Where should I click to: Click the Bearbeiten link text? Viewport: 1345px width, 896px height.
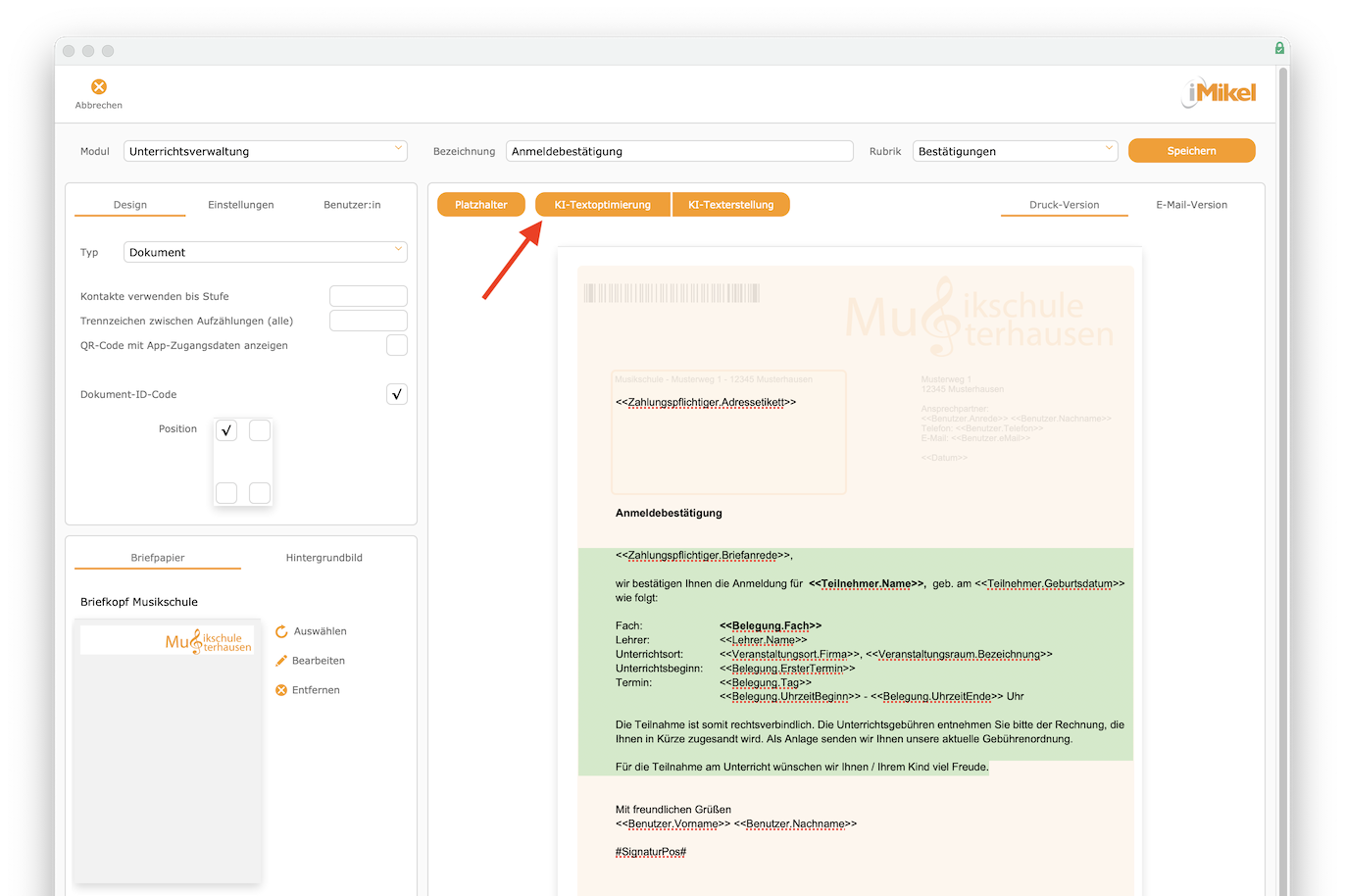(319, 661)
